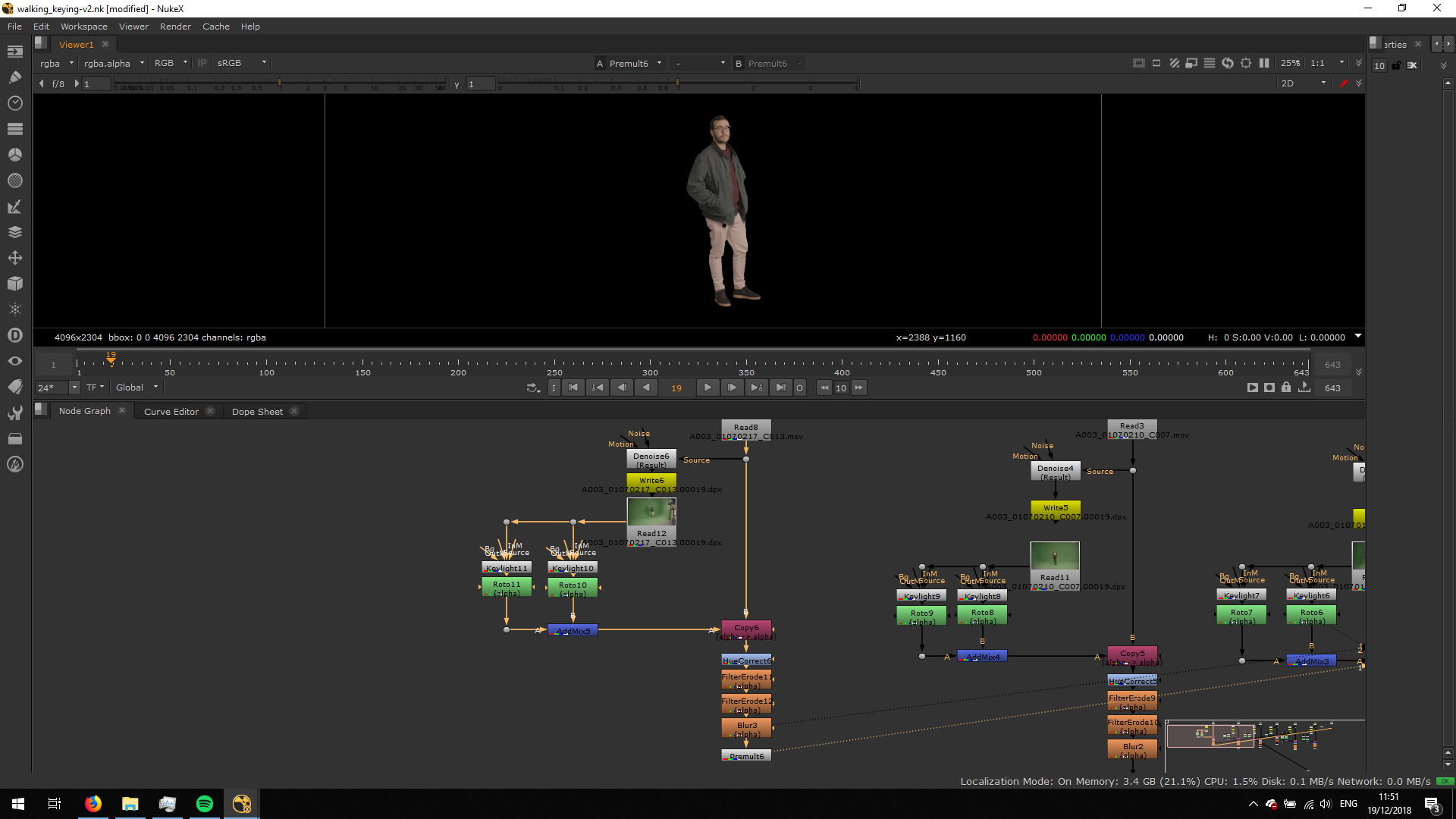Expand the sRGB viewer process dropdown
Screen dimensions: 1456x819
(241, 64)
